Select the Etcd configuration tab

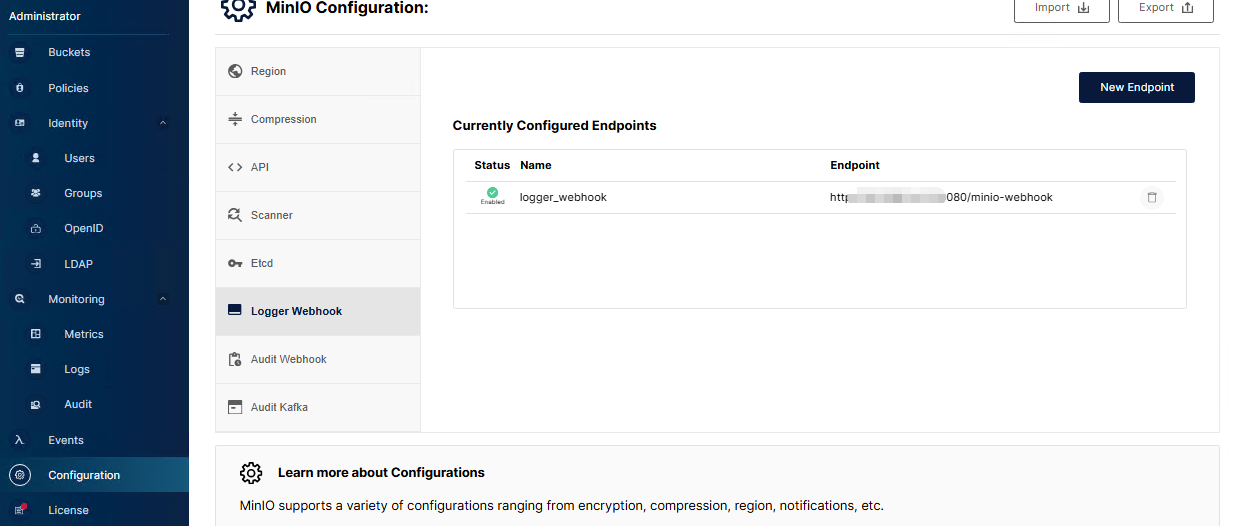[318, 263]
